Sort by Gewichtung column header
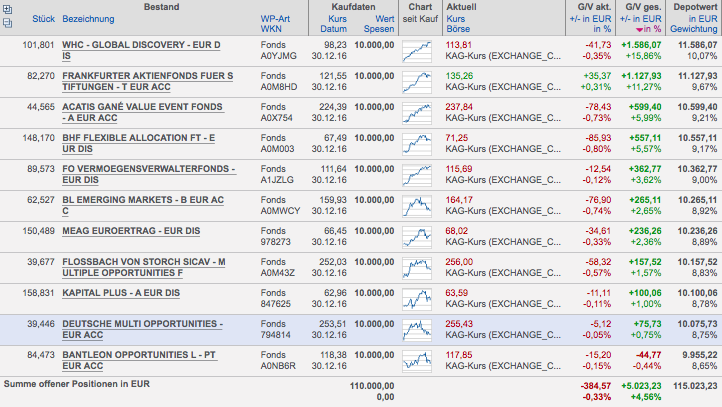The width and height of the screenshot is (722, 407). [x=693, y=29]
